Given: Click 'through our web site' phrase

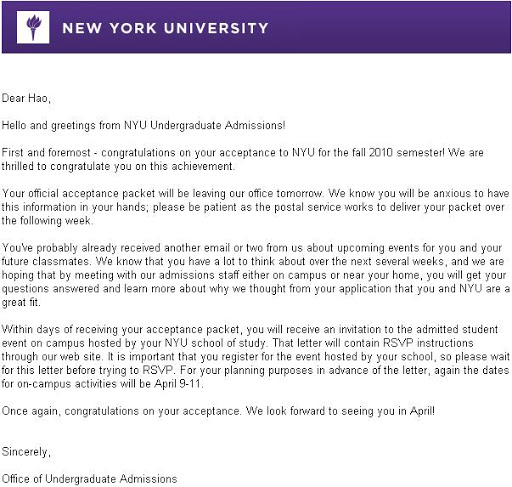Looking at the screenshot, I should coord(51,357).
